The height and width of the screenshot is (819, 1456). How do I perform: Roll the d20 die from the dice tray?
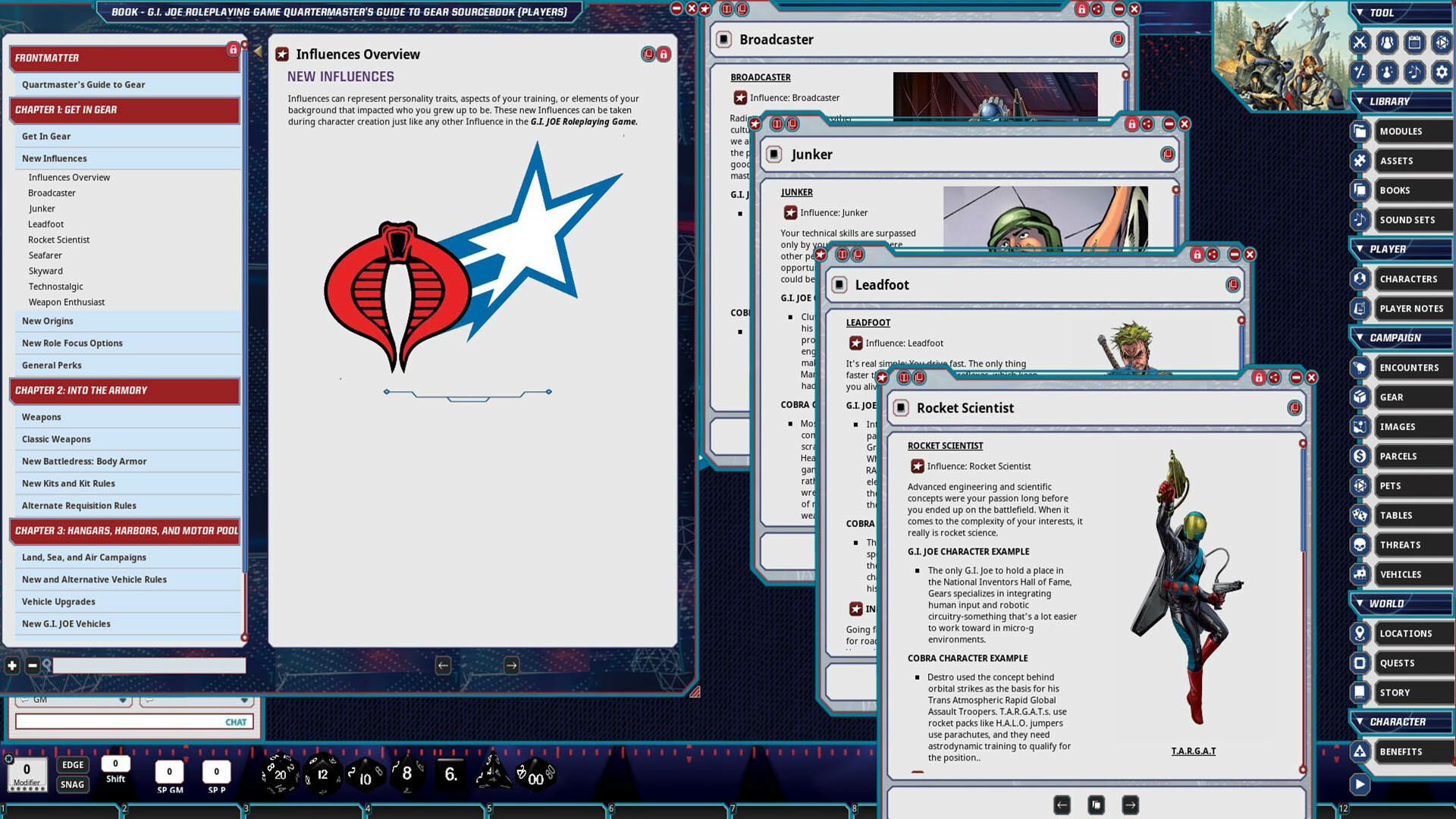281,773
